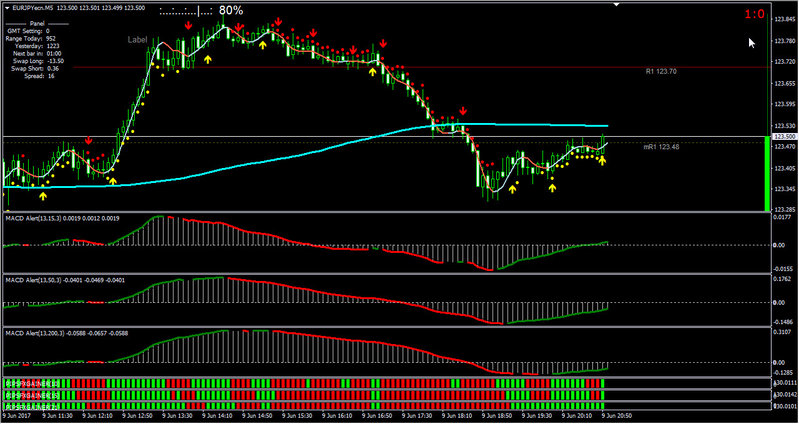Click the 123.285 price scale value

point(783,209)
